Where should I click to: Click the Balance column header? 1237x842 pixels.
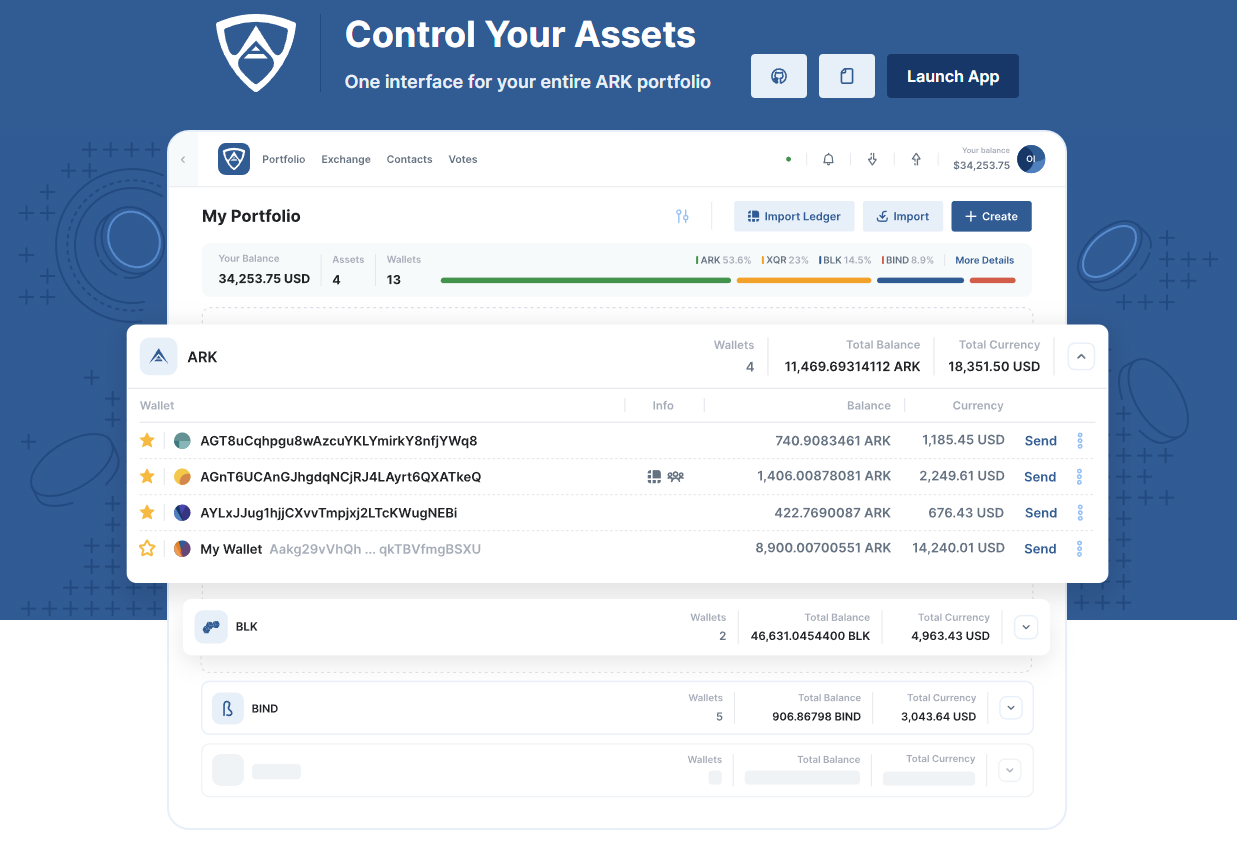pyautogui.click(x=869, y=406)
